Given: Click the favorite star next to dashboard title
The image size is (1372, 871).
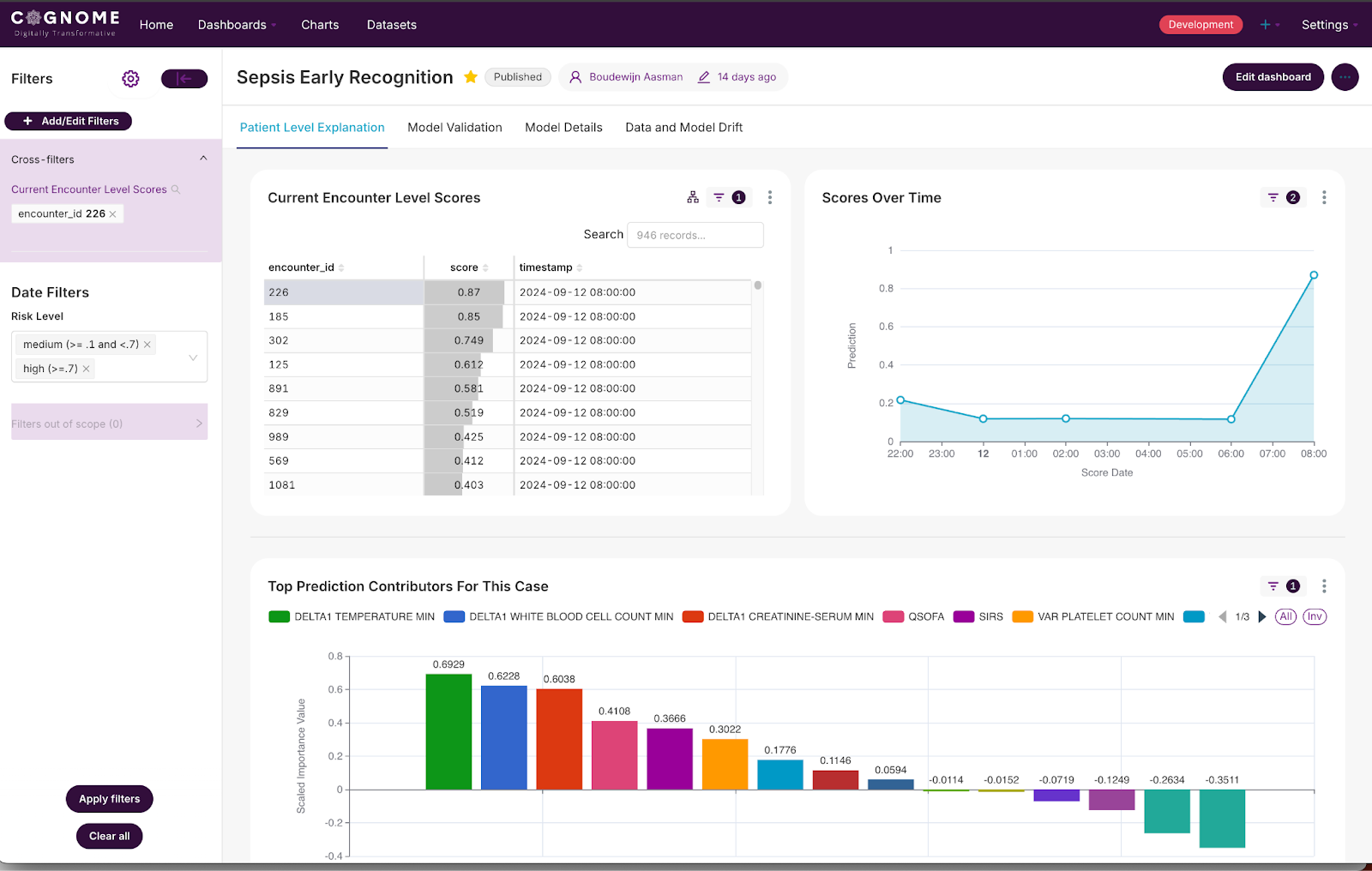Looking at the screenshot, I should point(471,77).
